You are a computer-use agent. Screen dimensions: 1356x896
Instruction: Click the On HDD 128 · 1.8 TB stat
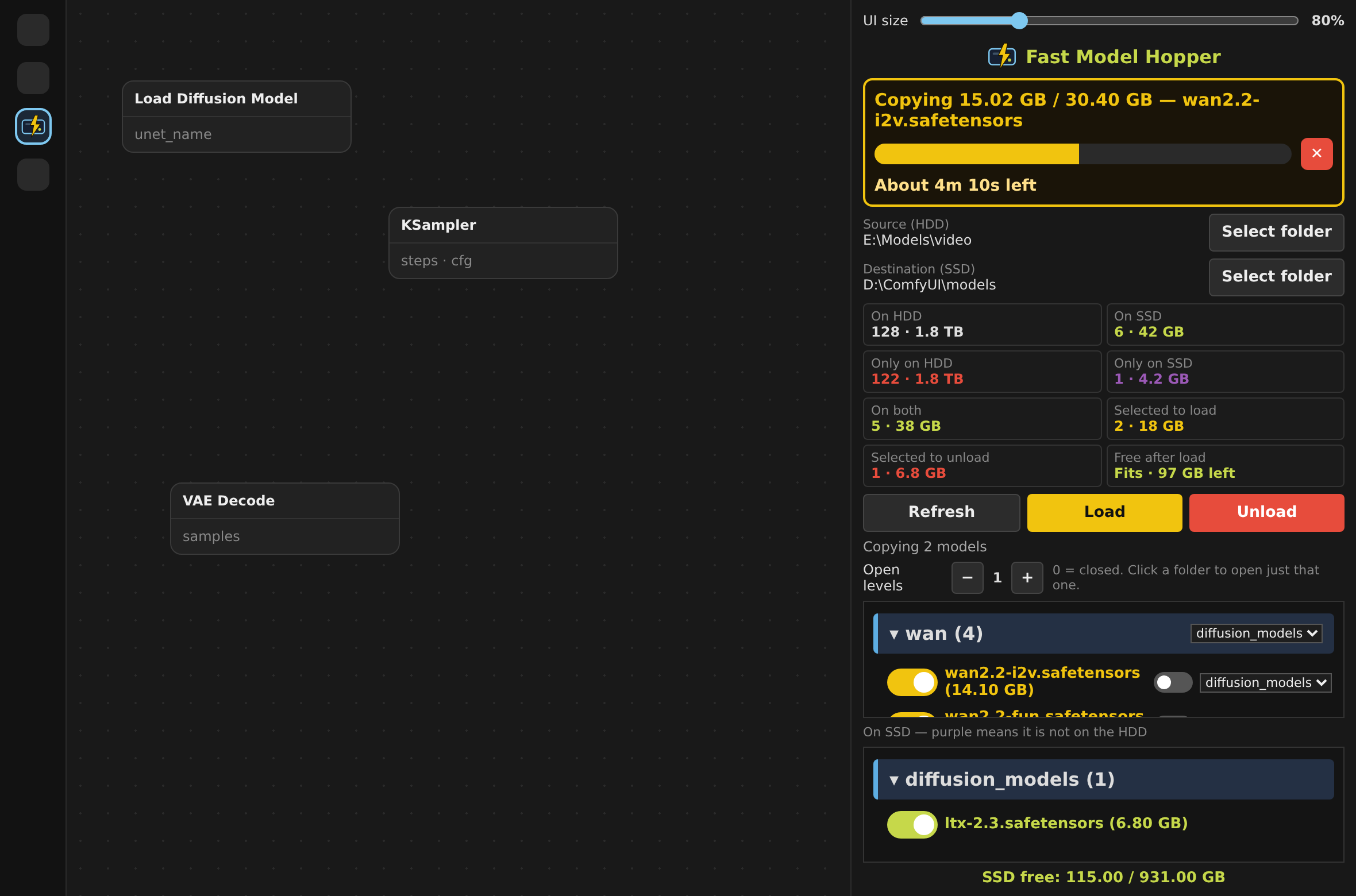point(982,325)
